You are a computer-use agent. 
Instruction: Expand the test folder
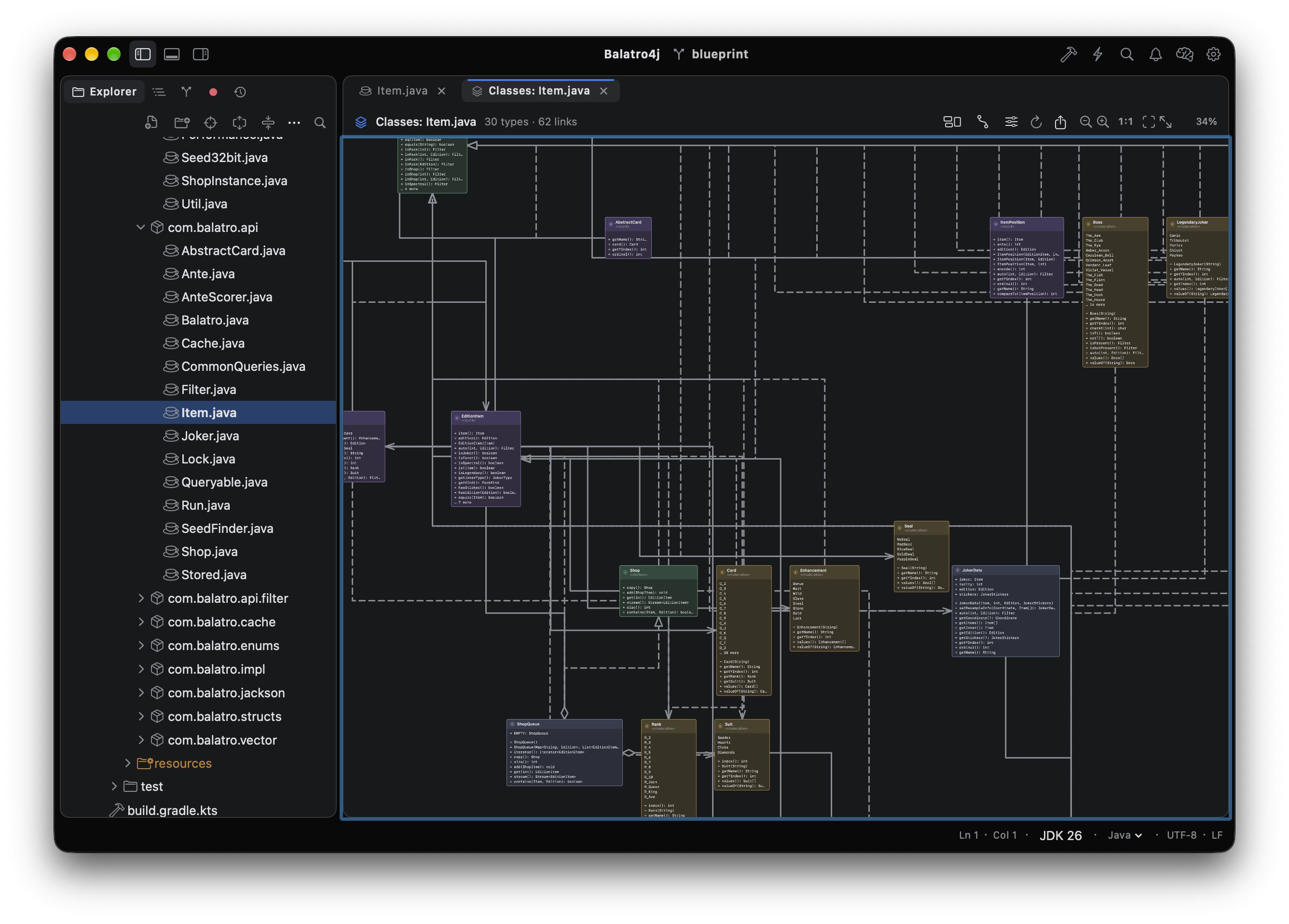[114, 786]
